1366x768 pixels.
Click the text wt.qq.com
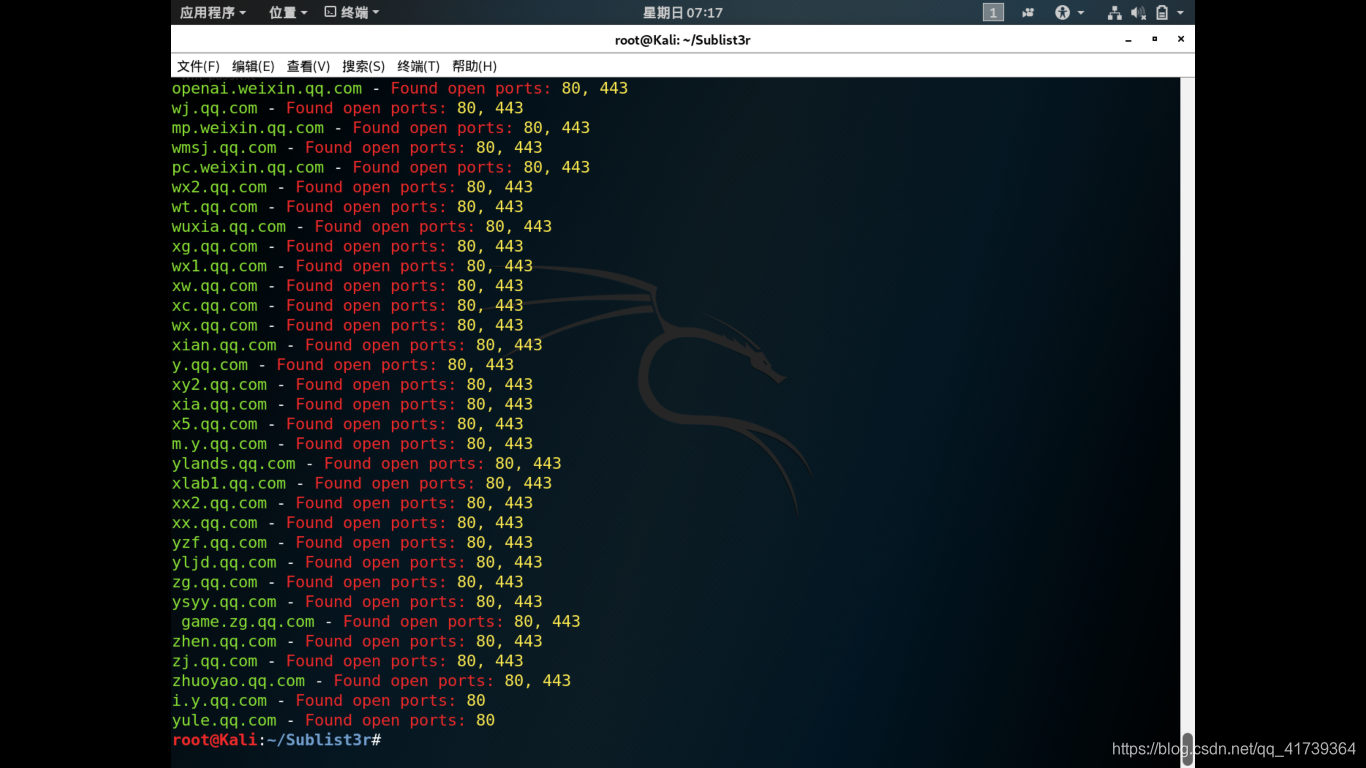[215, 207]
